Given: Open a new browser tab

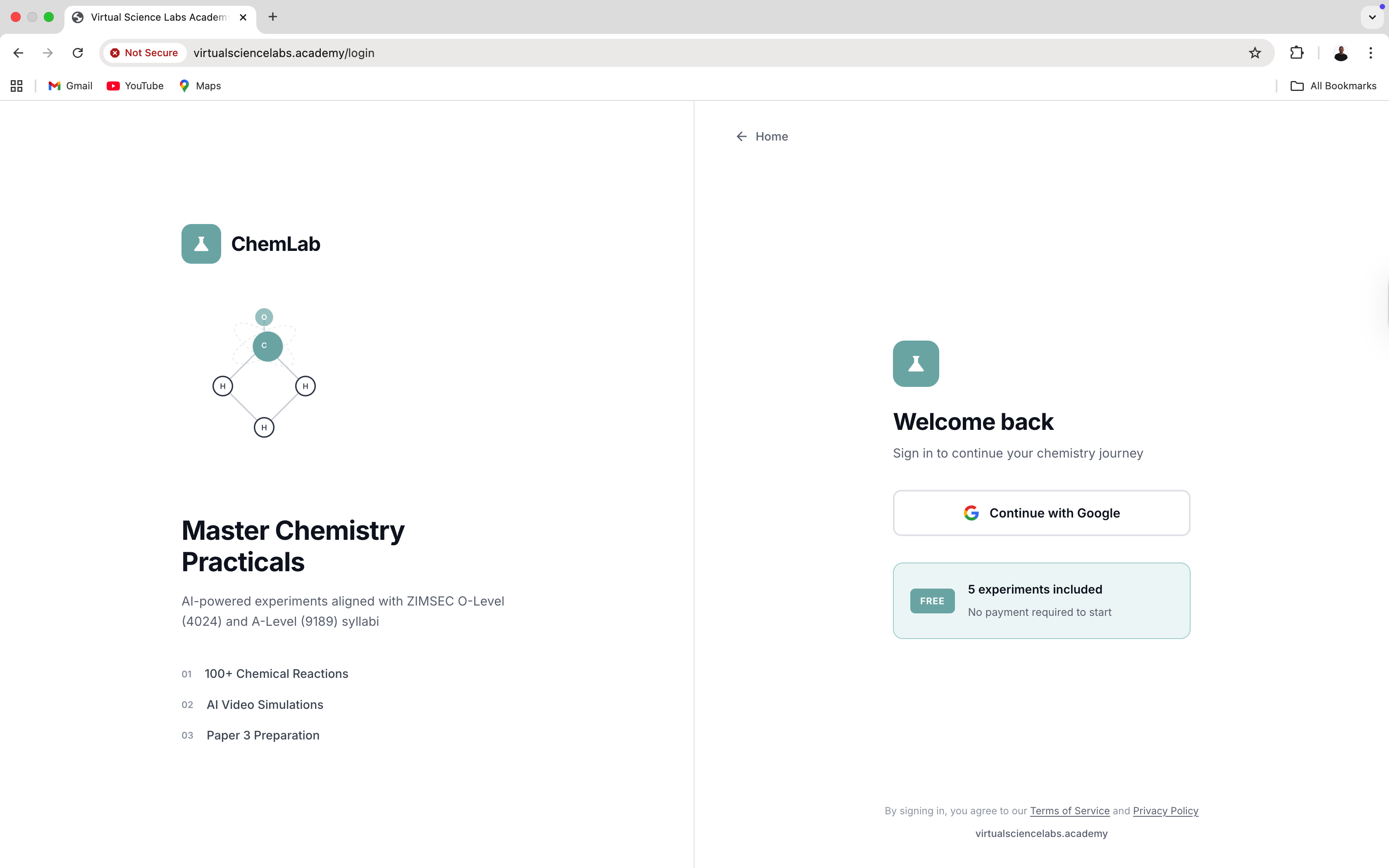Looking at the screenshot, I should click(273, 17).
